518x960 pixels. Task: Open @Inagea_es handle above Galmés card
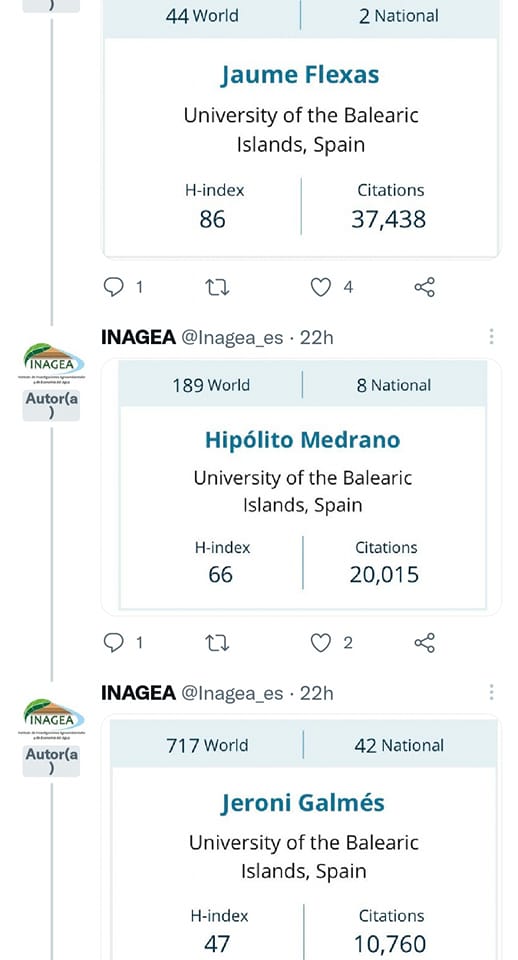point(232,694)
